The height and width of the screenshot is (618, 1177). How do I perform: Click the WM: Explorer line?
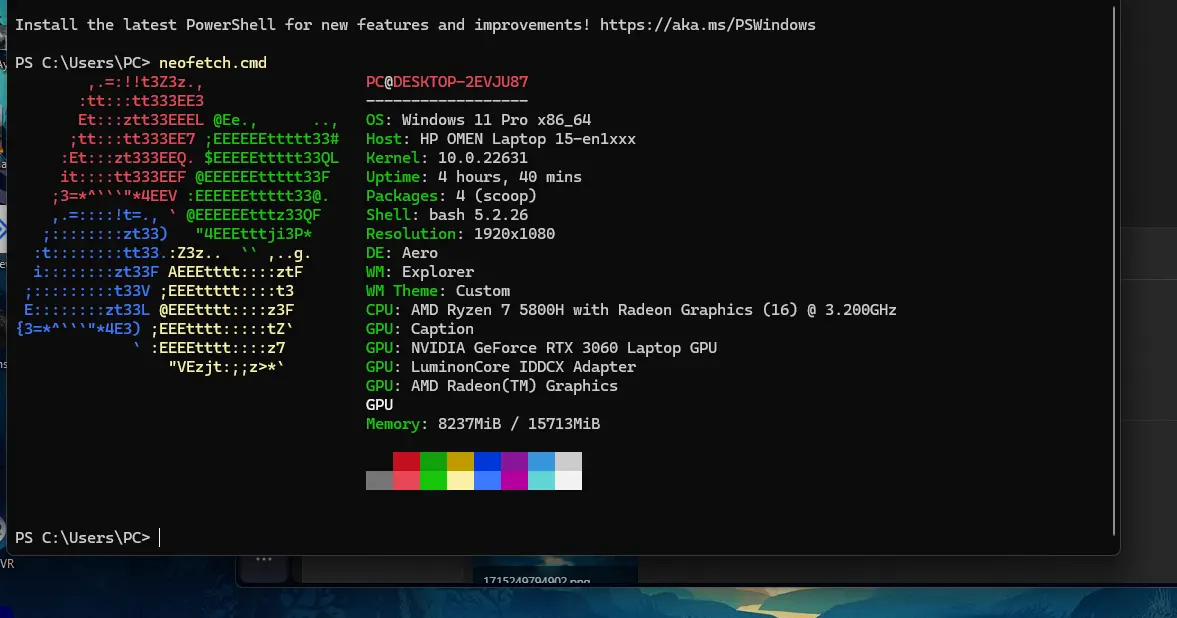pyautogui.click(x=420, y=272)
